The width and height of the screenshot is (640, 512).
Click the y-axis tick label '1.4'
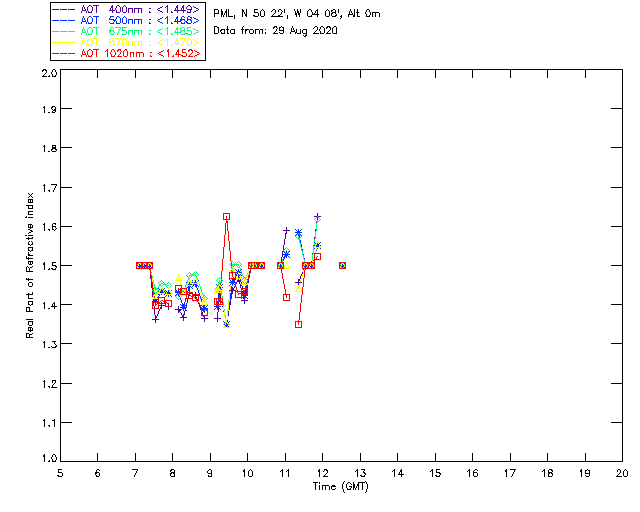tap(49, 305)
